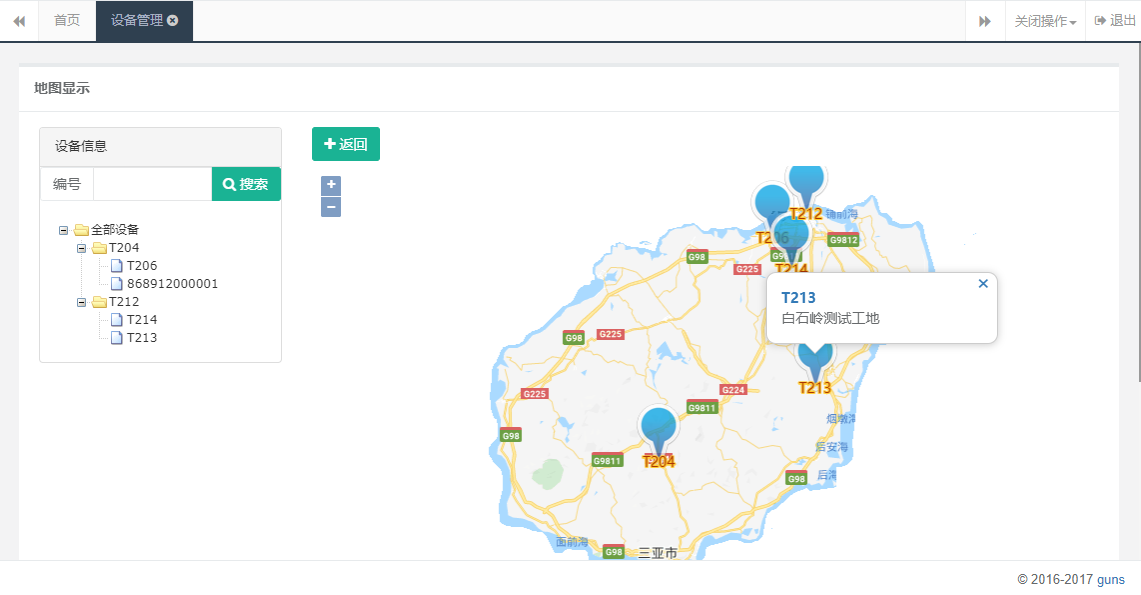Expand the tabs with the right double-arrow

(984, 20)
